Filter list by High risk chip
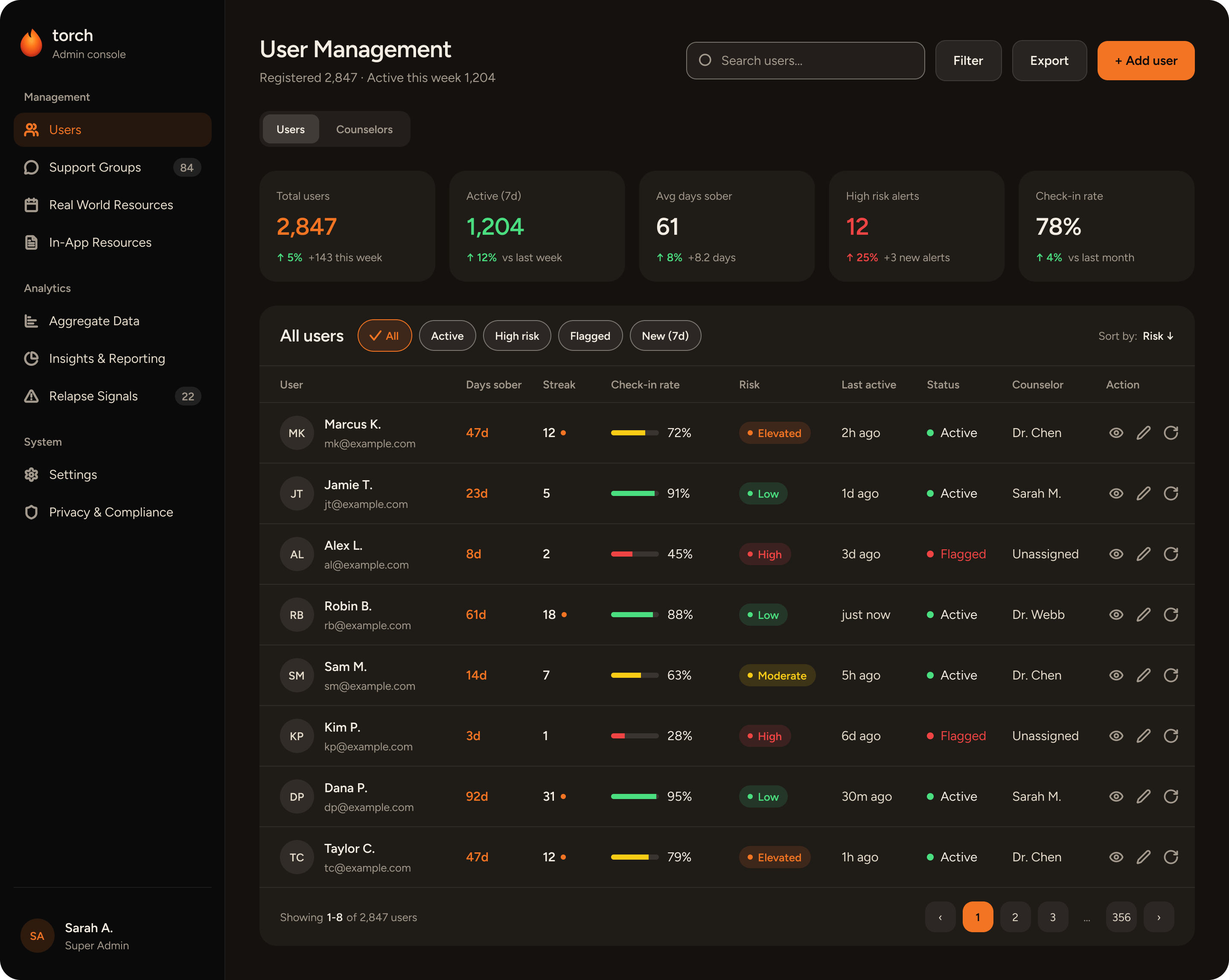The width and height of the screenshot is (1229, 980). pyautogui.click(x=516, y=336)
